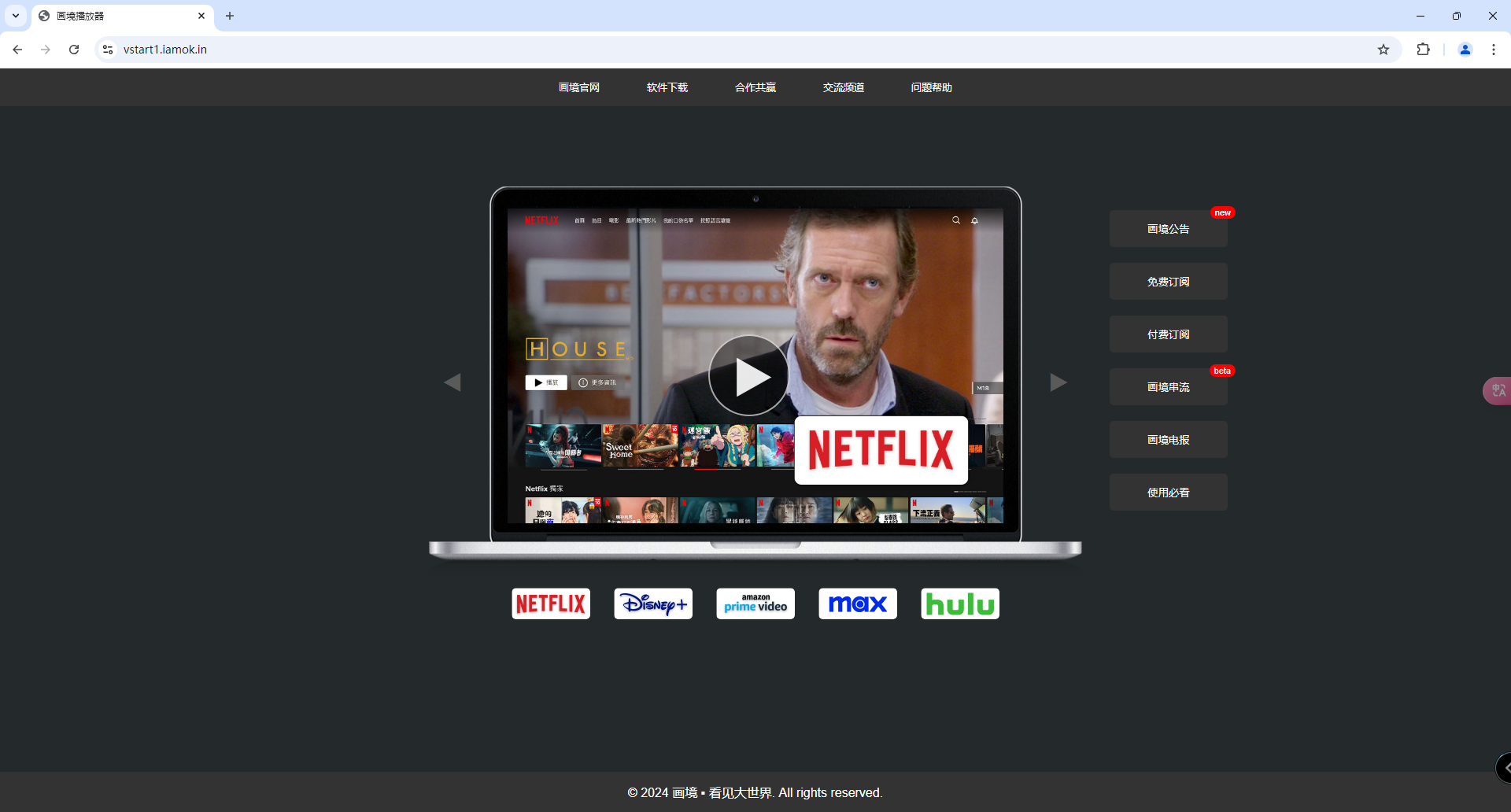Open the 问题帮助 menu item
This screenshot has width=1511, height=812.
pyautogui.click(x=931, y=87)
